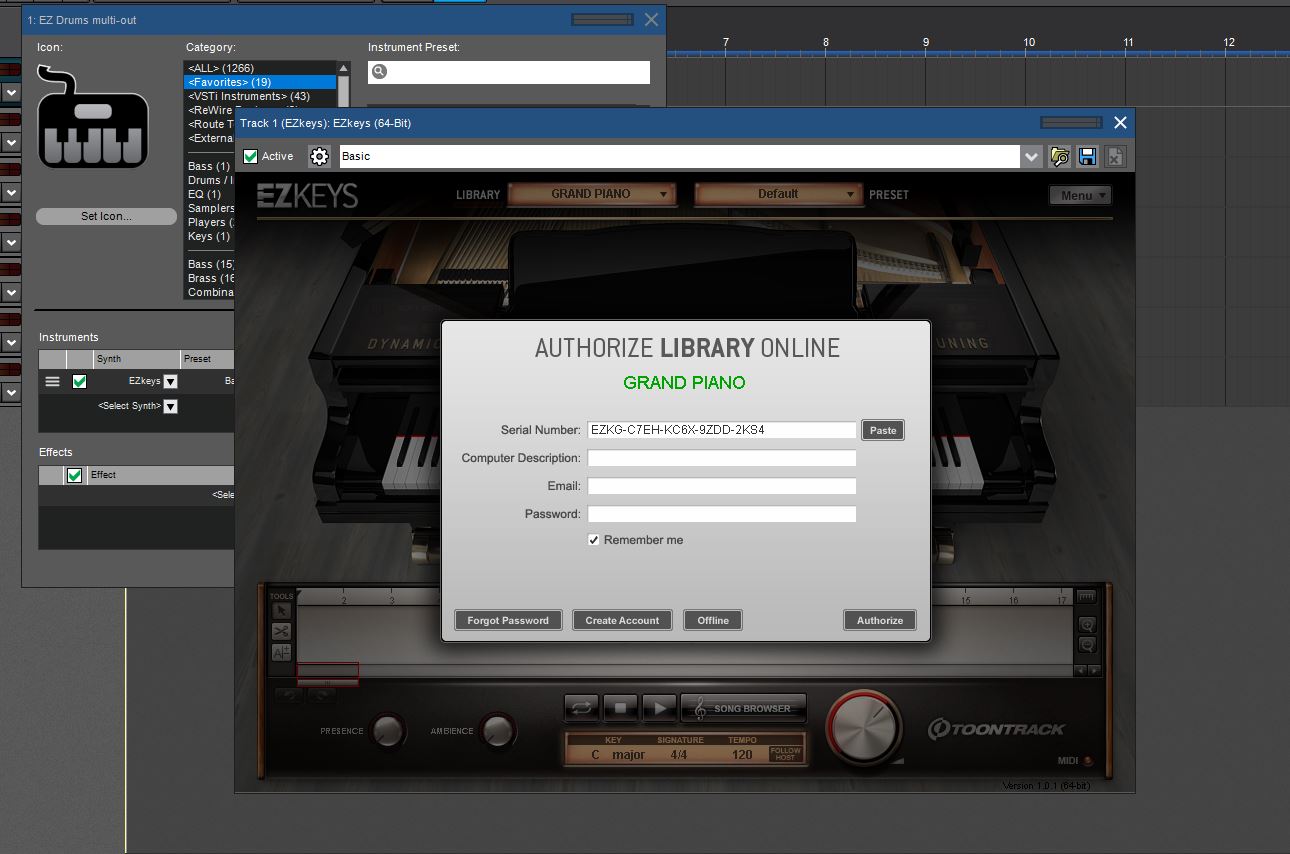The width and height of the screenshot is (1290, 854).
Task: Expand the Basic preset name dropdown arrow
Action: tap(1032, 156)
